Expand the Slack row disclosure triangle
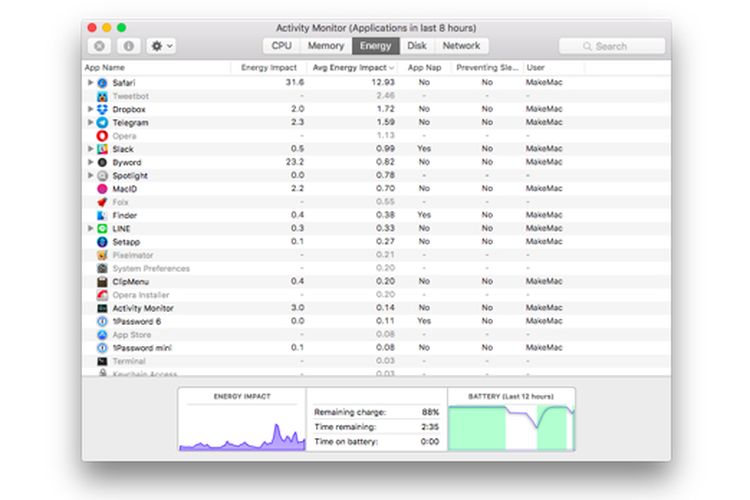 90,149
